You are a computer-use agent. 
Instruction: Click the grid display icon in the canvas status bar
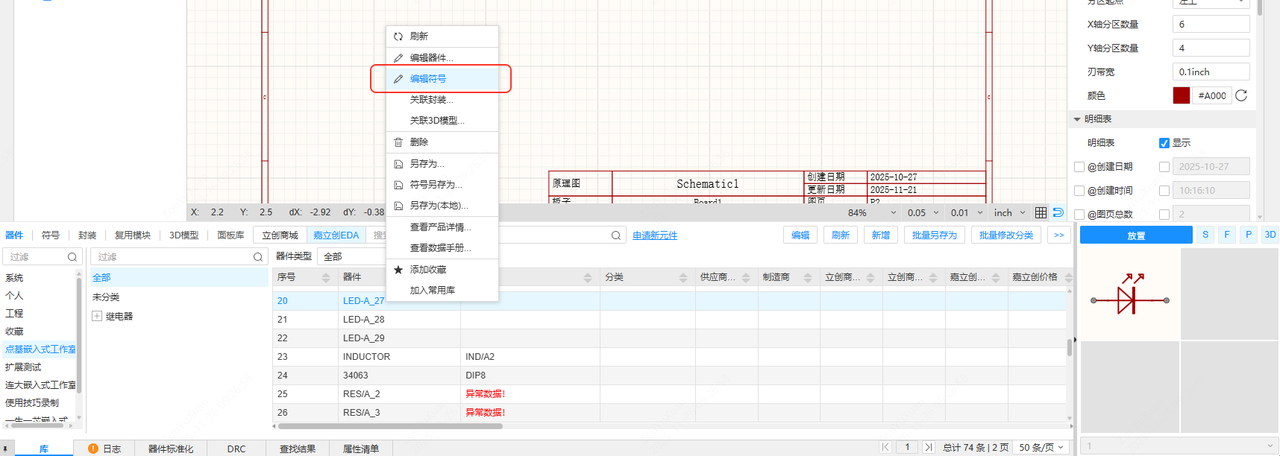click(1041, 213)
